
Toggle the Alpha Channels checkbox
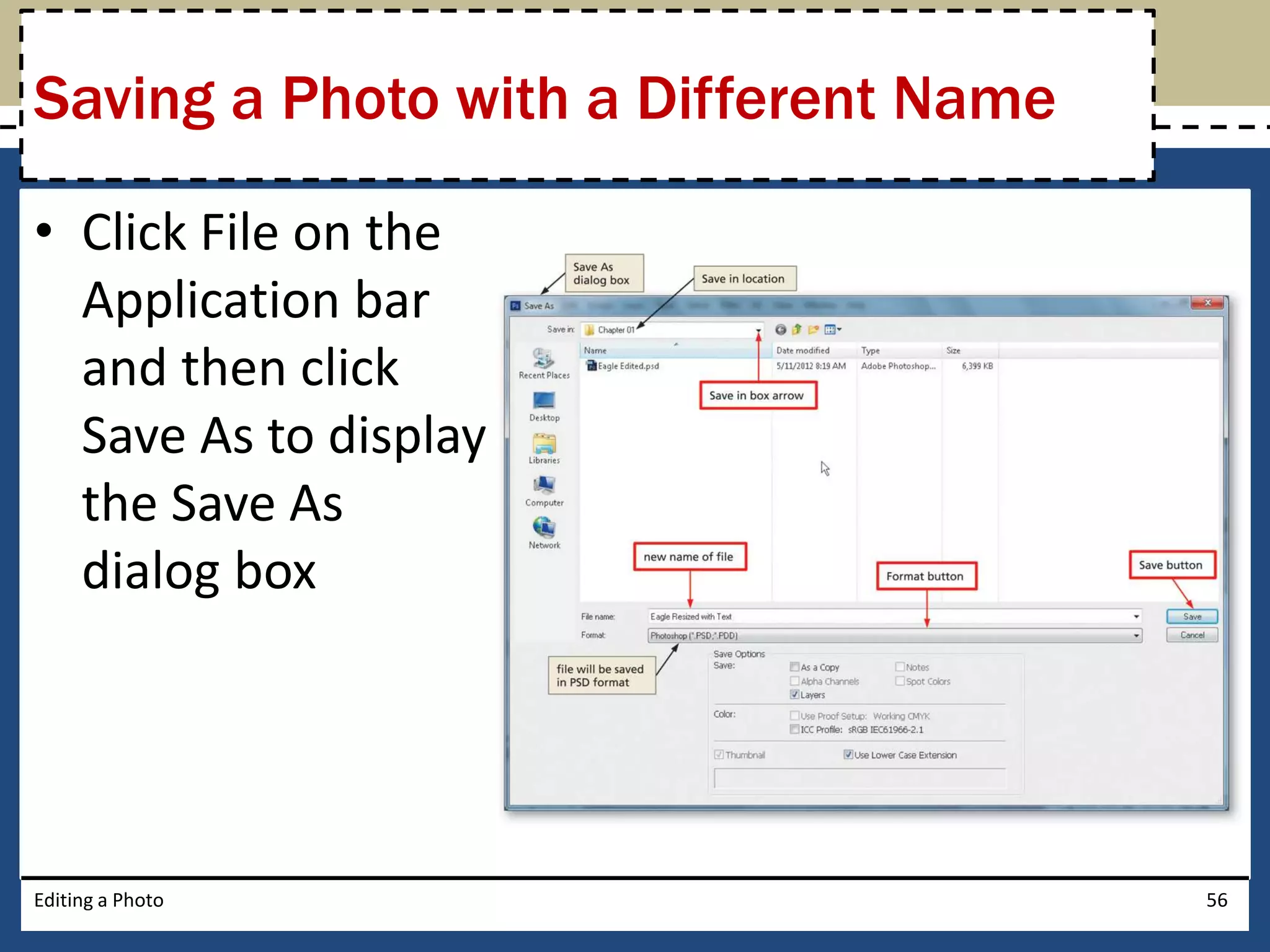point(794,681)
